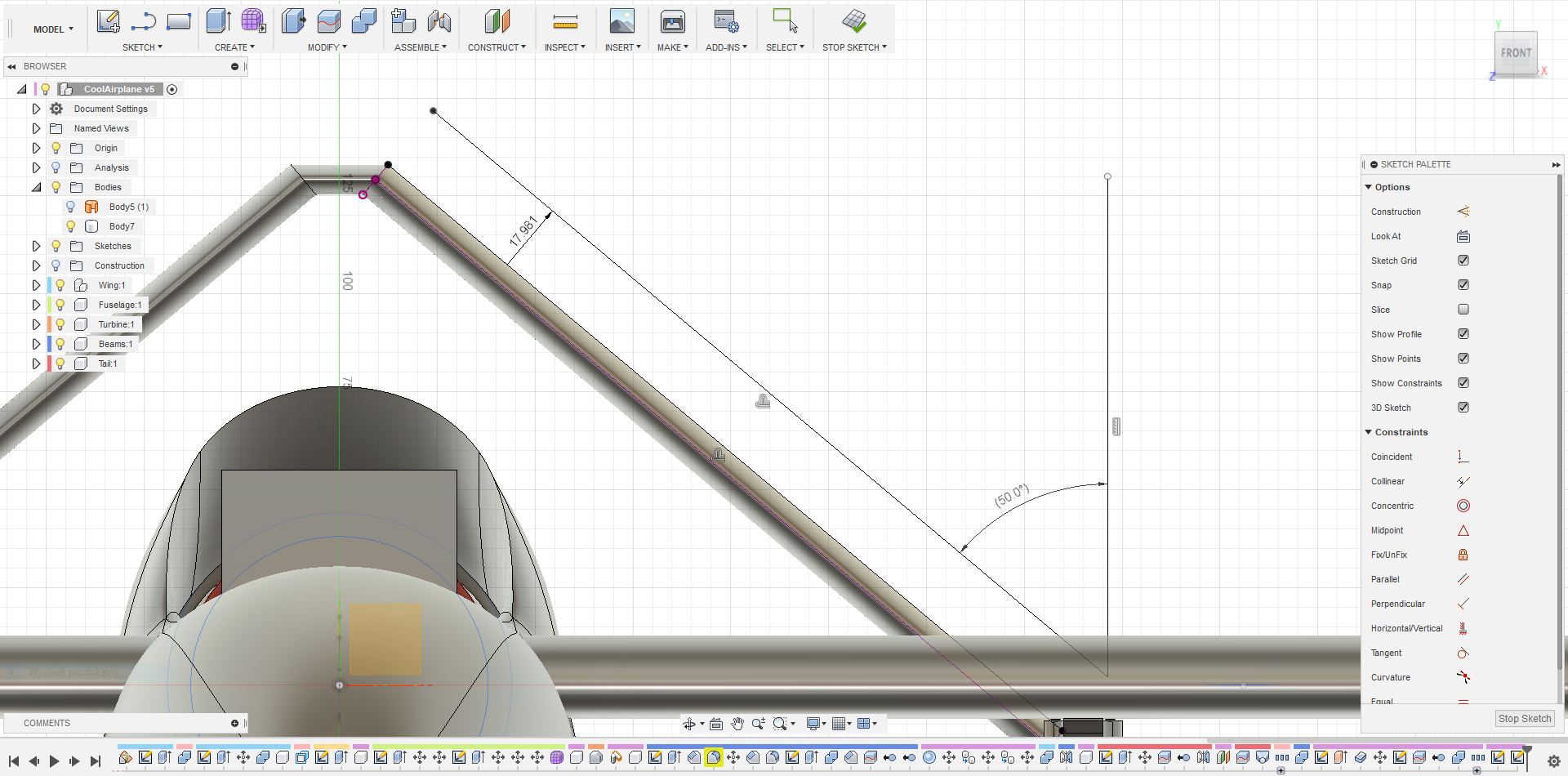Open the SKETCH menu
The height and width of the screenshot is (776, 1568).
point(142,47)
